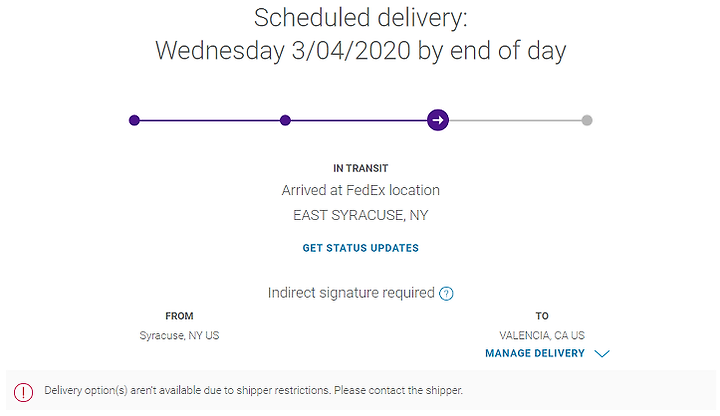This screenshot has width=720, height=416.
Task: Click the FROM label
Action: pyautogui.click(x=179, y=316)
